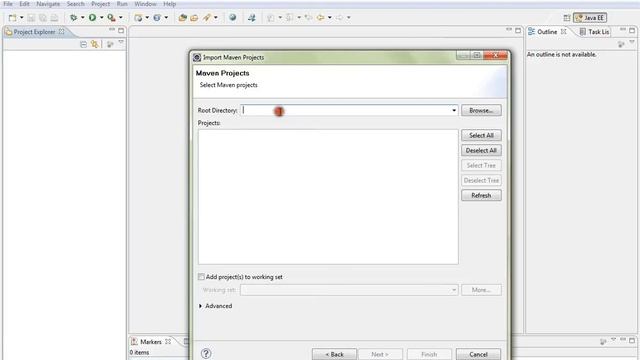Switch to the Task List tab
Screen dimensions: 640x360
click(x=594, y=31)
